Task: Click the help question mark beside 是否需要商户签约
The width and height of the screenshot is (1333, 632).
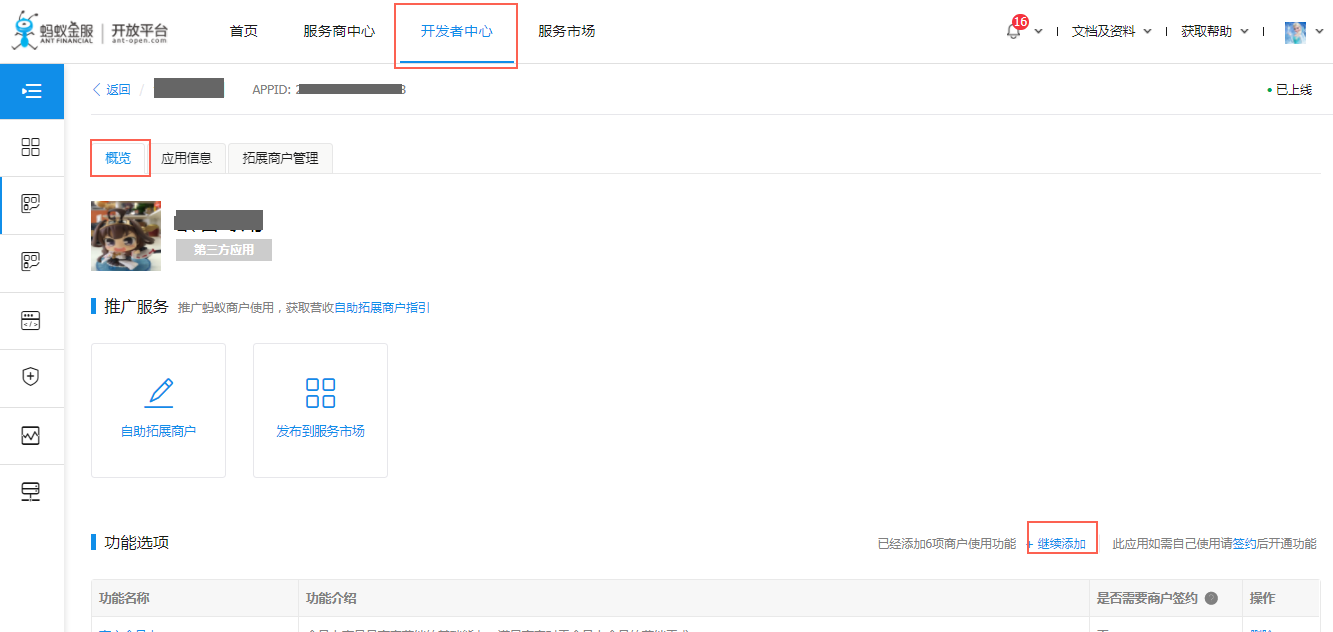Action: click(x=1211, y=598)
